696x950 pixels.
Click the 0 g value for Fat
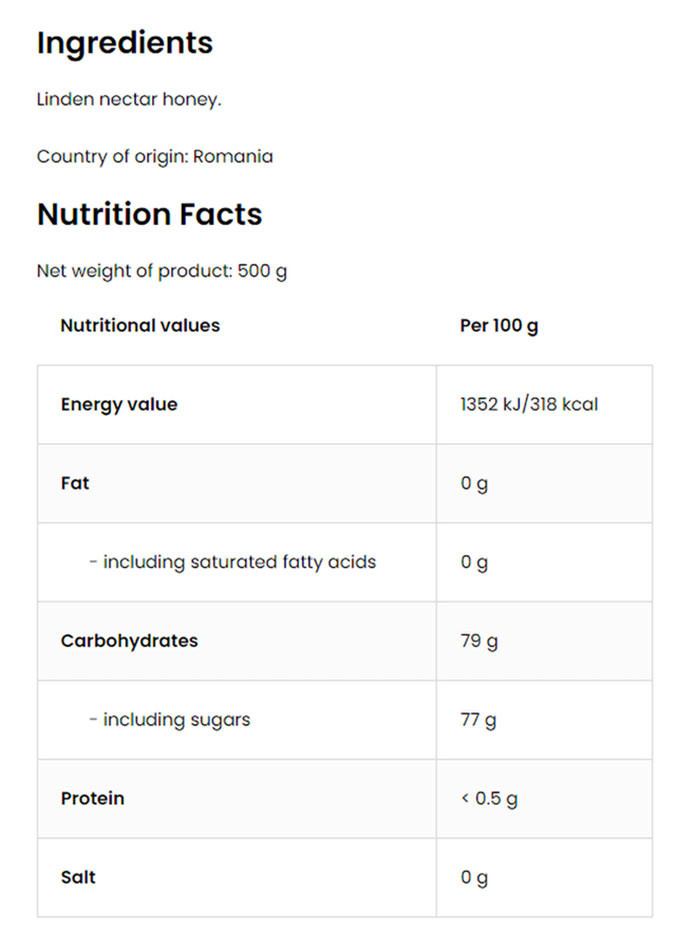click(x=474, y=484)
